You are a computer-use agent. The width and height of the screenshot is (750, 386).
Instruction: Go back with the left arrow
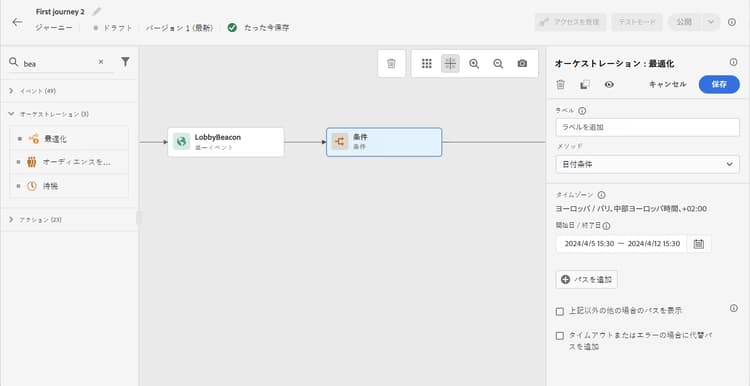pos(17,22)
